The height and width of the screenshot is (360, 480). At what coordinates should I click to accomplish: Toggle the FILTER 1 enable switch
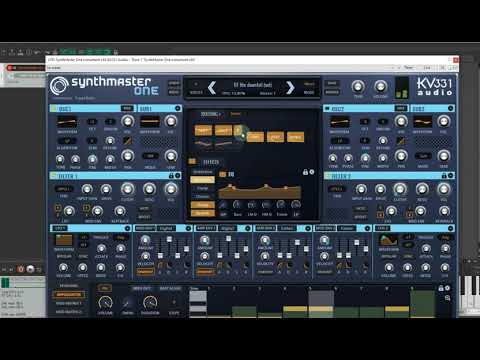(x=54, y=175)
